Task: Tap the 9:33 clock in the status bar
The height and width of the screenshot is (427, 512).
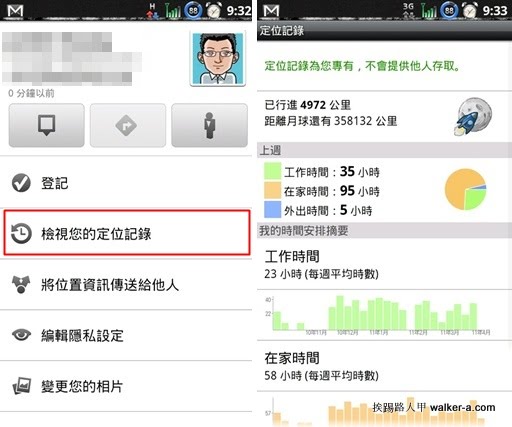Action: tap(495, 11)
